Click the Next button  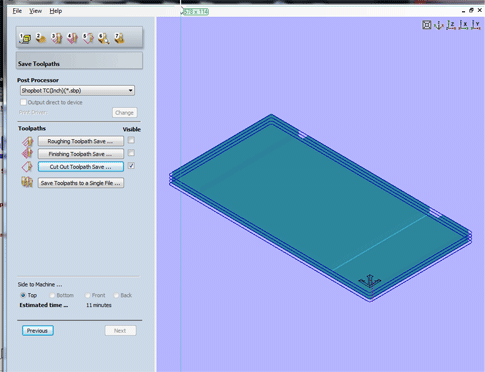[x=120, y=331]
